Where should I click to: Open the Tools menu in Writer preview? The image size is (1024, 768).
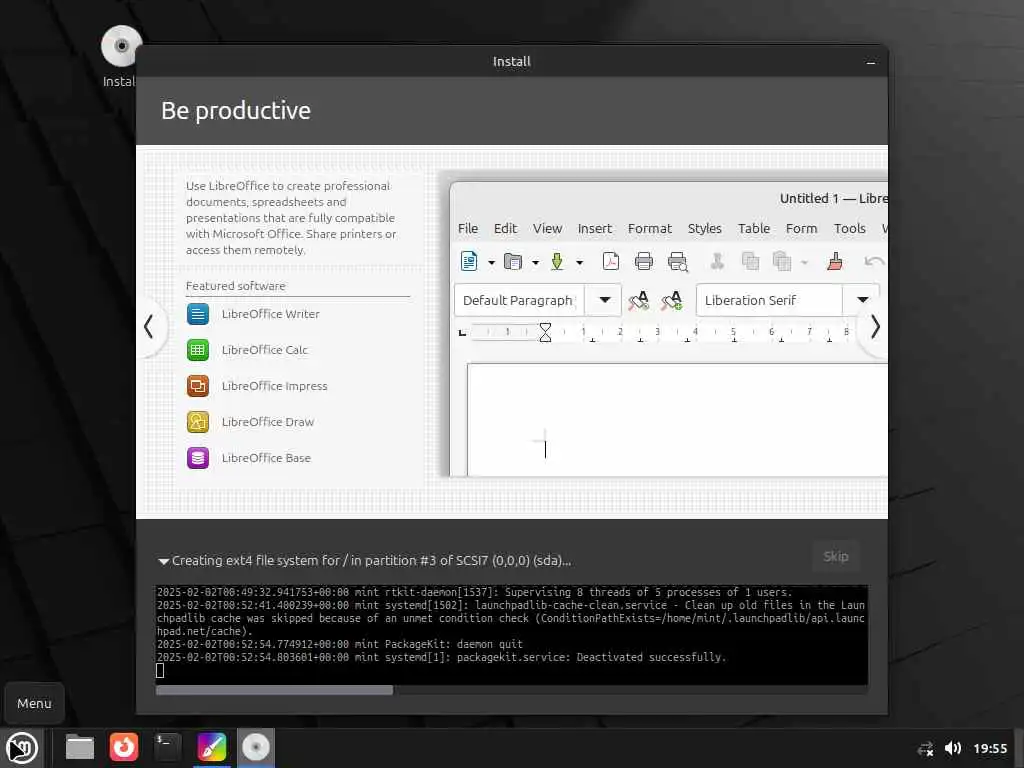(x=849, y=229)
